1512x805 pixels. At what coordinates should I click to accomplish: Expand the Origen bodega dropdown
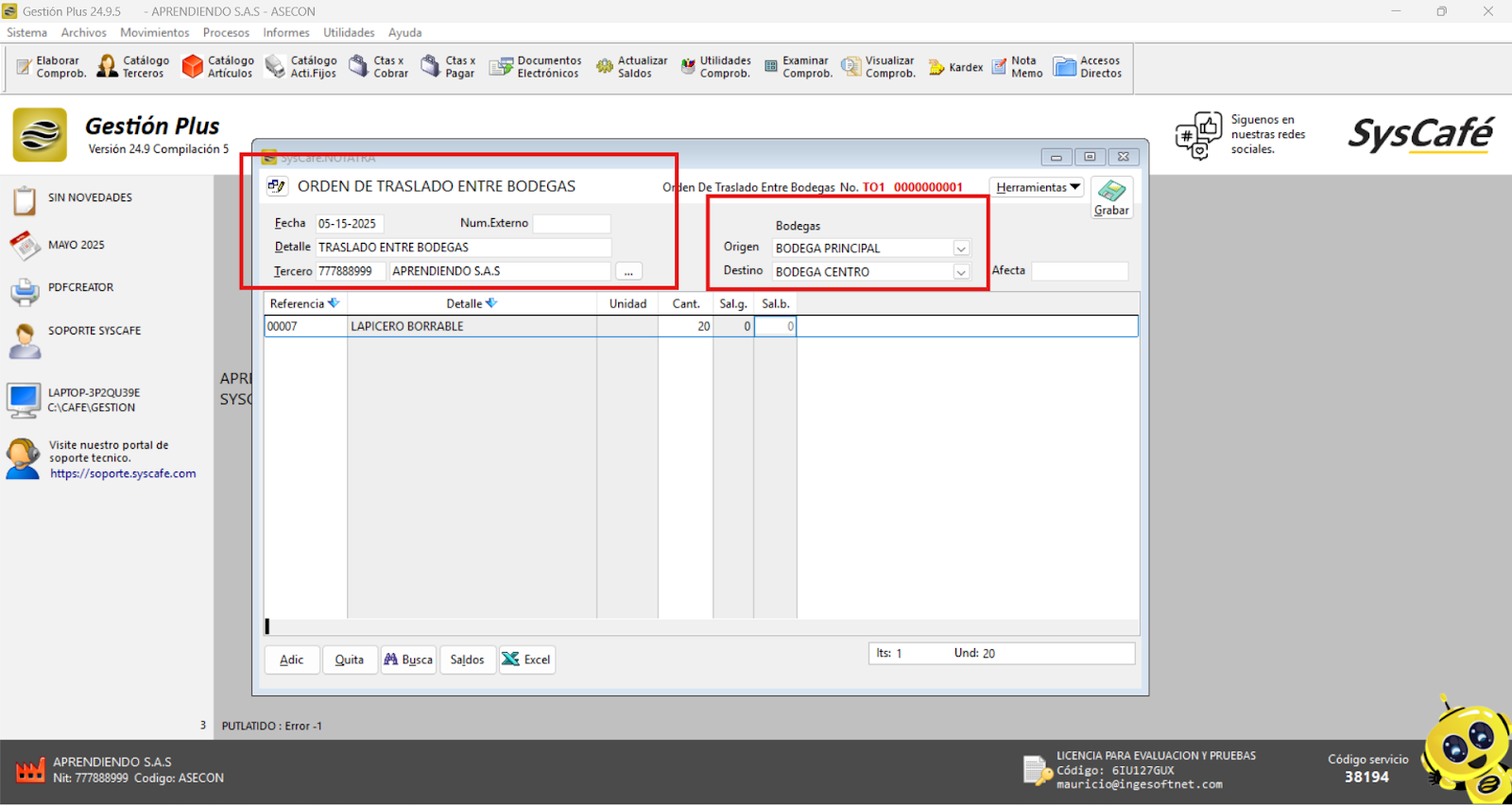pos(961,248)
